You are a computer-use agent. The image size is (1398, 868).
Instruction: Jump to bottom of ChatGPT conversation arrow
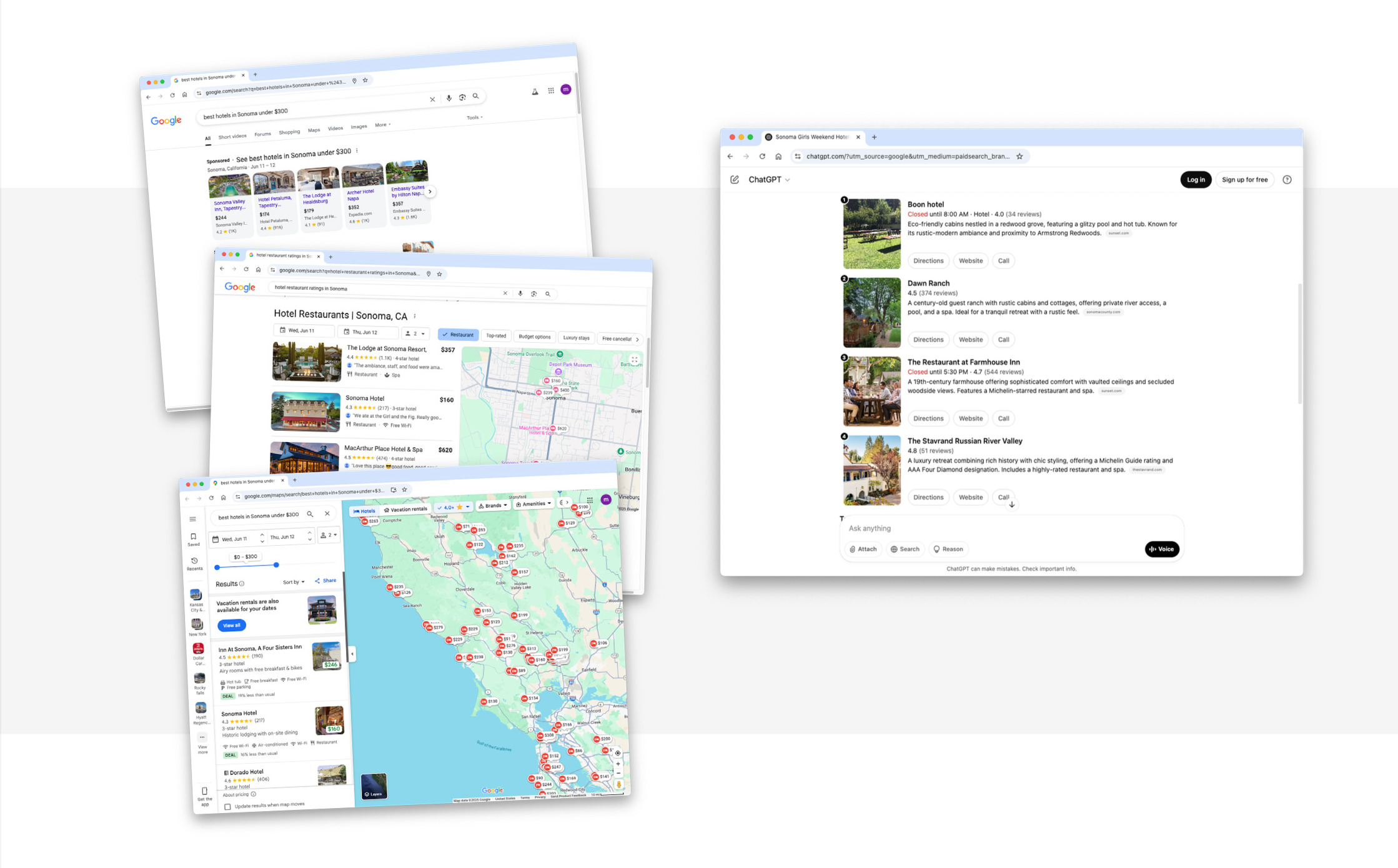tap(1012, 504)
